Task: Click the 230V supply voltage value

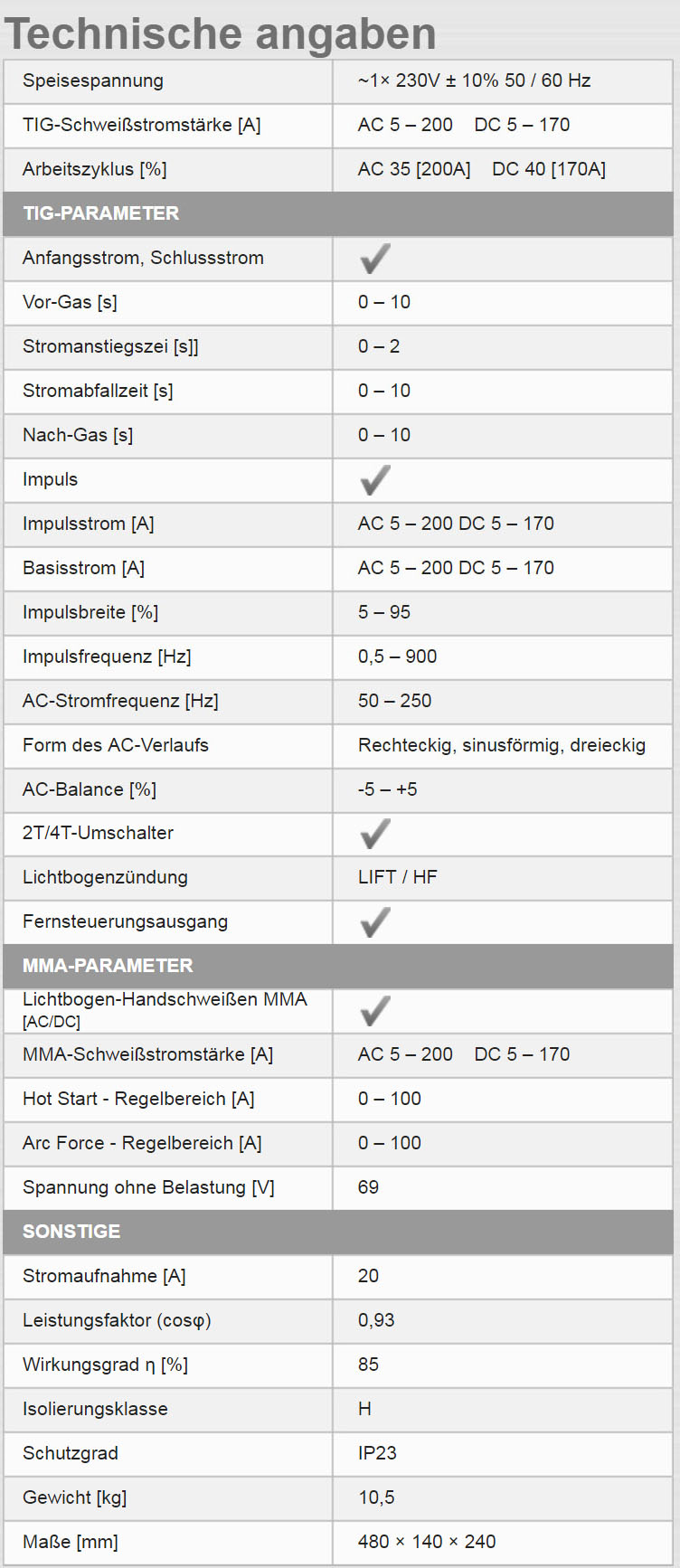Action: pyautogui.click(x=474, y=80)
